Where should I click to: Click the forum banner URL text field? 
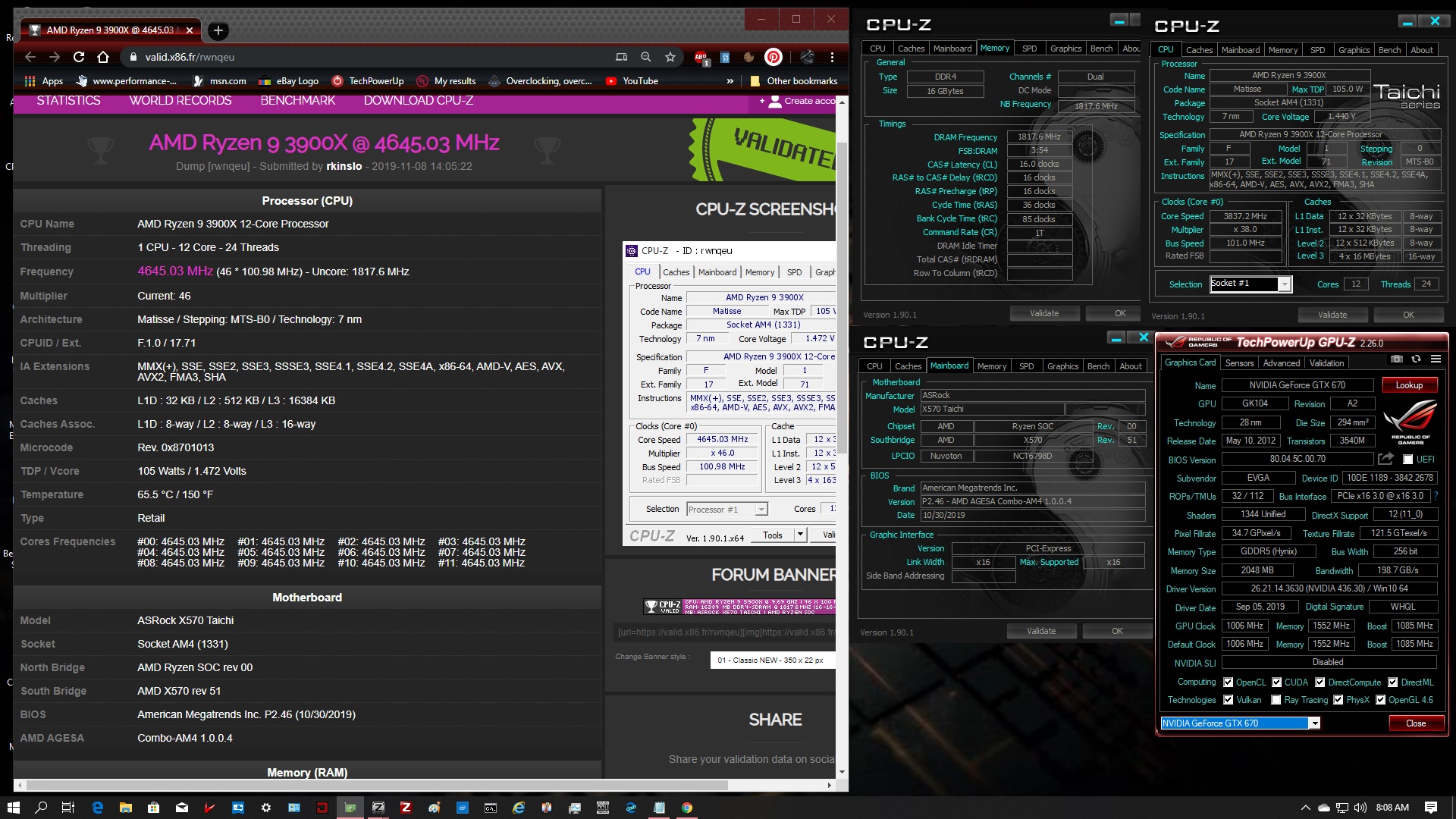click(x=726, y=632)
